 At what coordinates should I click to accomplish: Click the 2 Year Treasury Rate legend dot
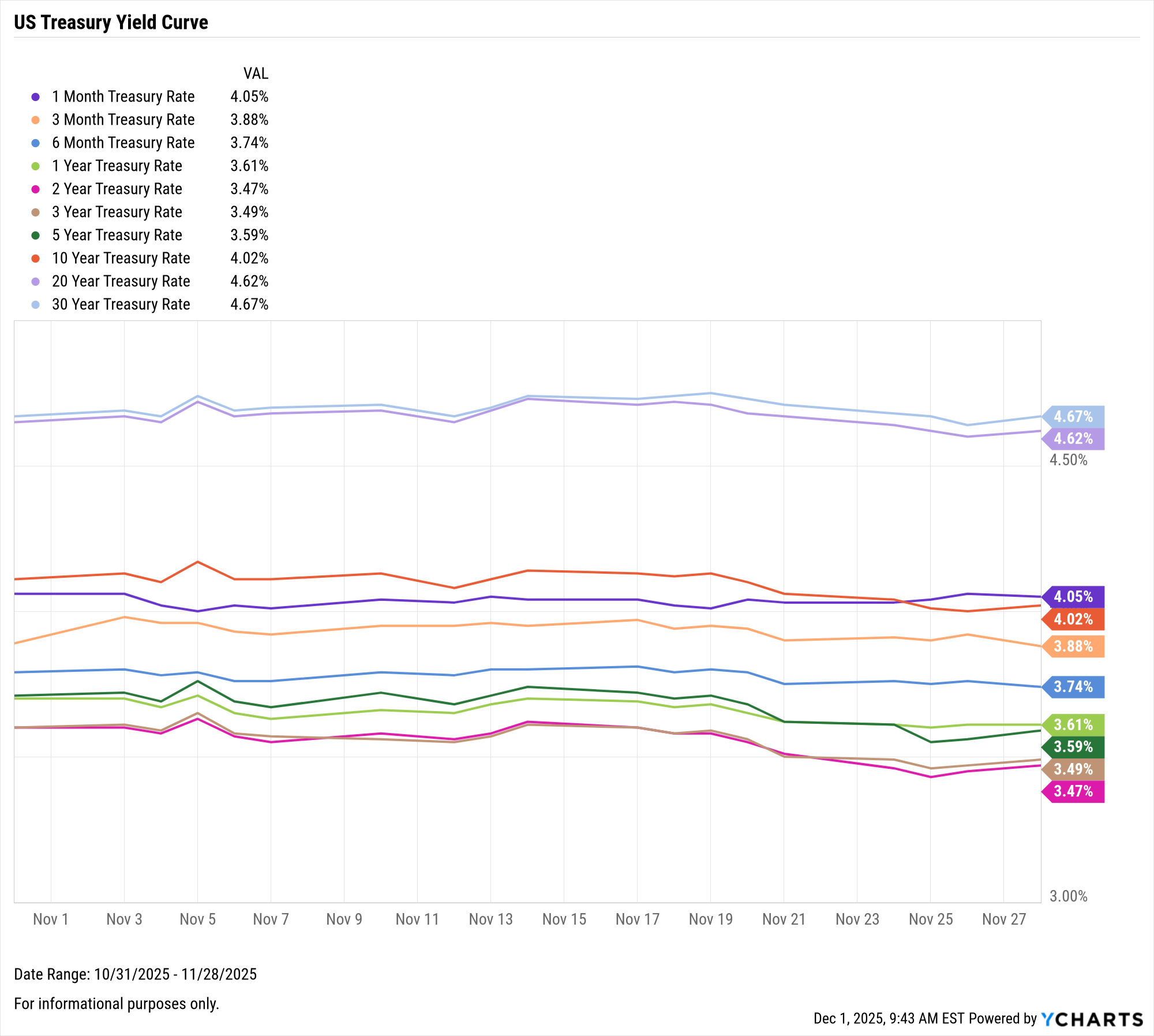pos(36,189)
